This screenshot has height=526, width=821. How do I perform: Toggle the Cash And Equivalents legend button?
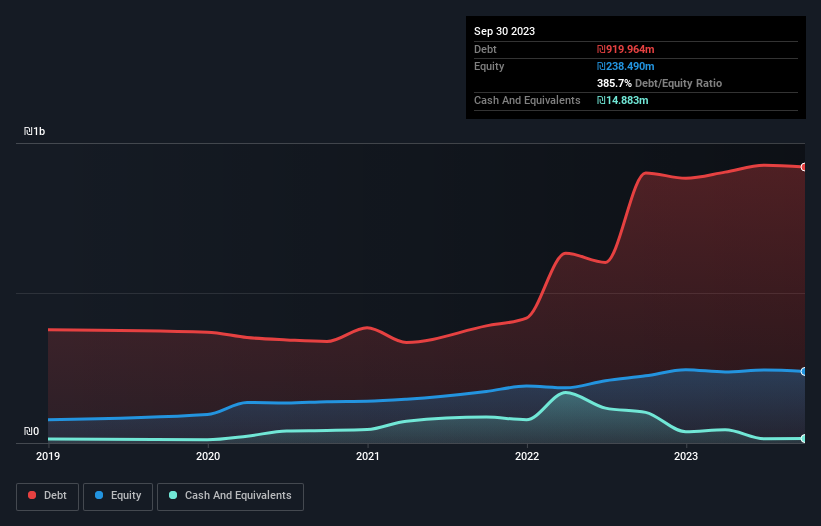point(230,496)
